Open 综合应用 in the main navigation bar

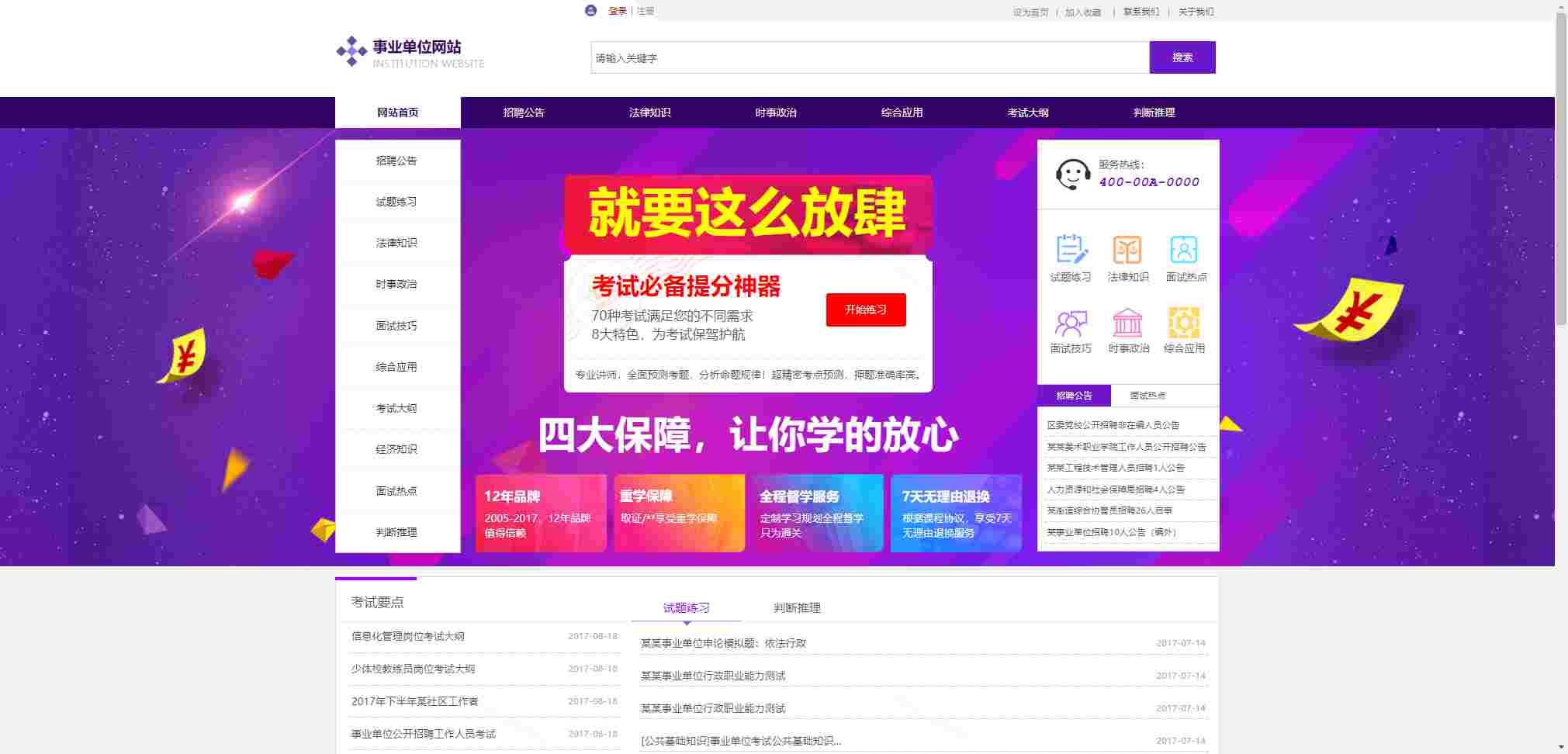[902, 112]
